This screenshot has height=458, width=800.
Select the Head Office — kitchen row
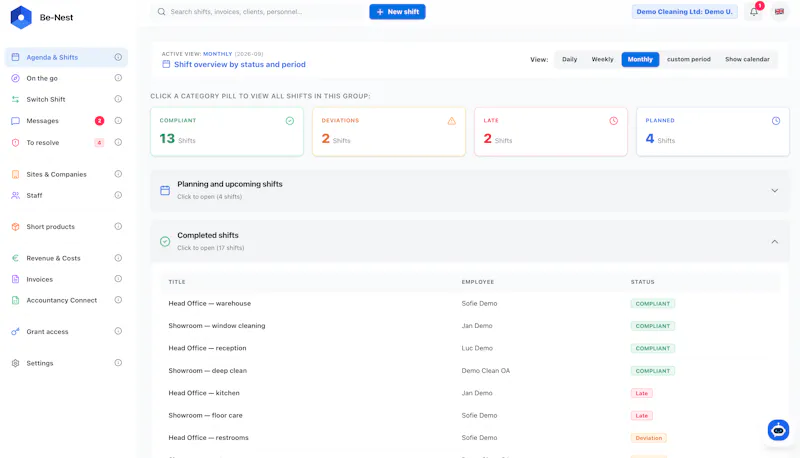click(470, 393)
